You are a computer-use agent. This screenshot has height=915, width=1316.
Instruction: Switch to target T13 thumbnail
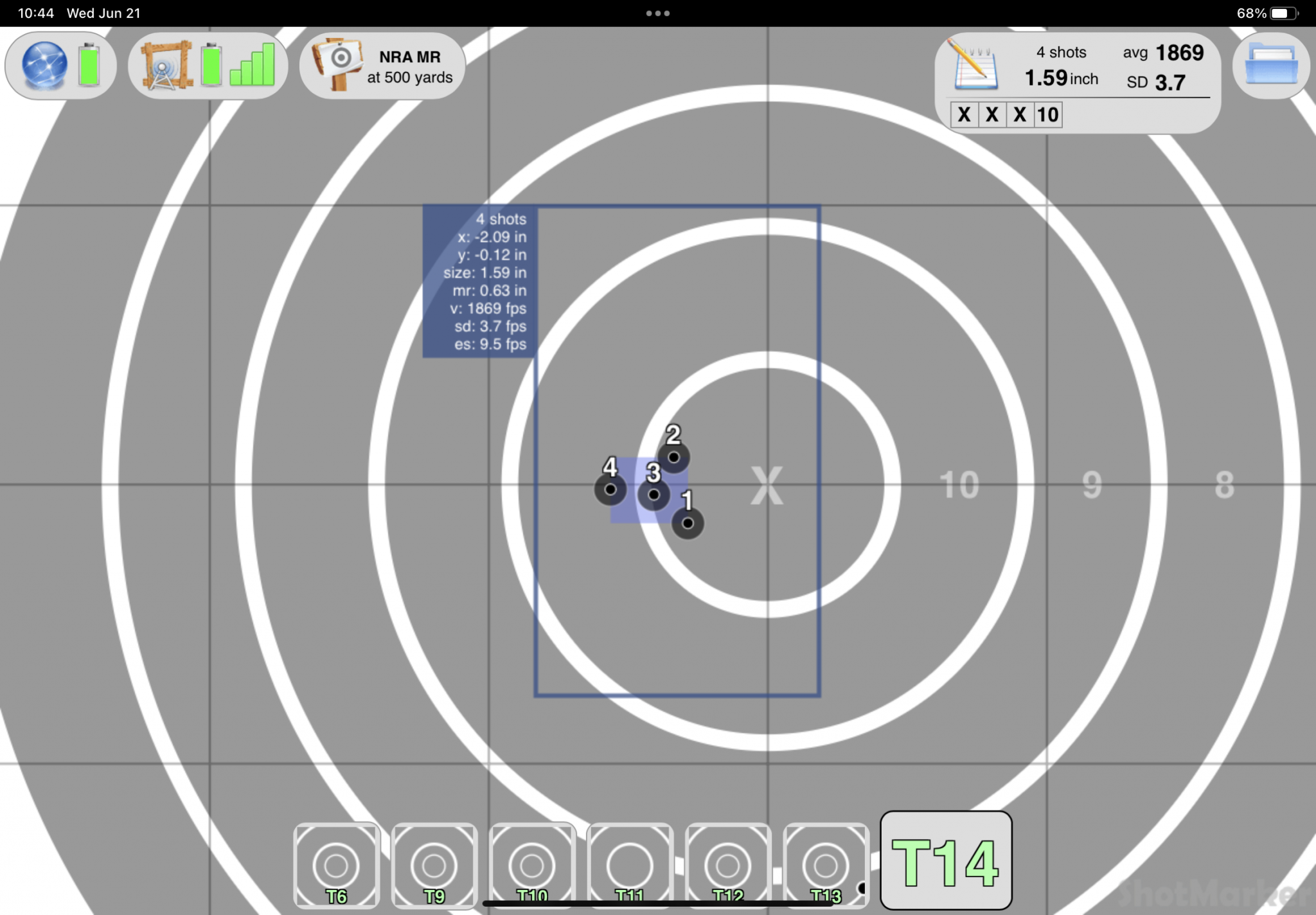826,865
